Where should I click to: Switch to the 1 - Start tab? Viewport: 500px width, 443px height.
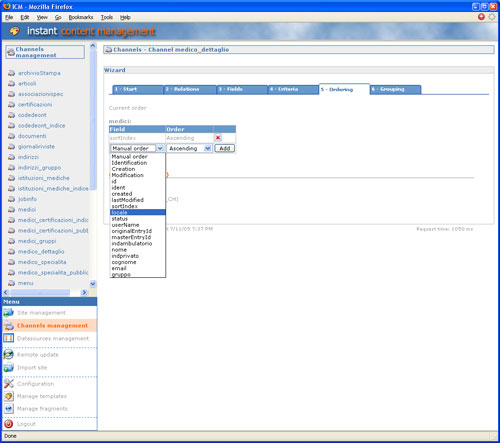[138, 89]
